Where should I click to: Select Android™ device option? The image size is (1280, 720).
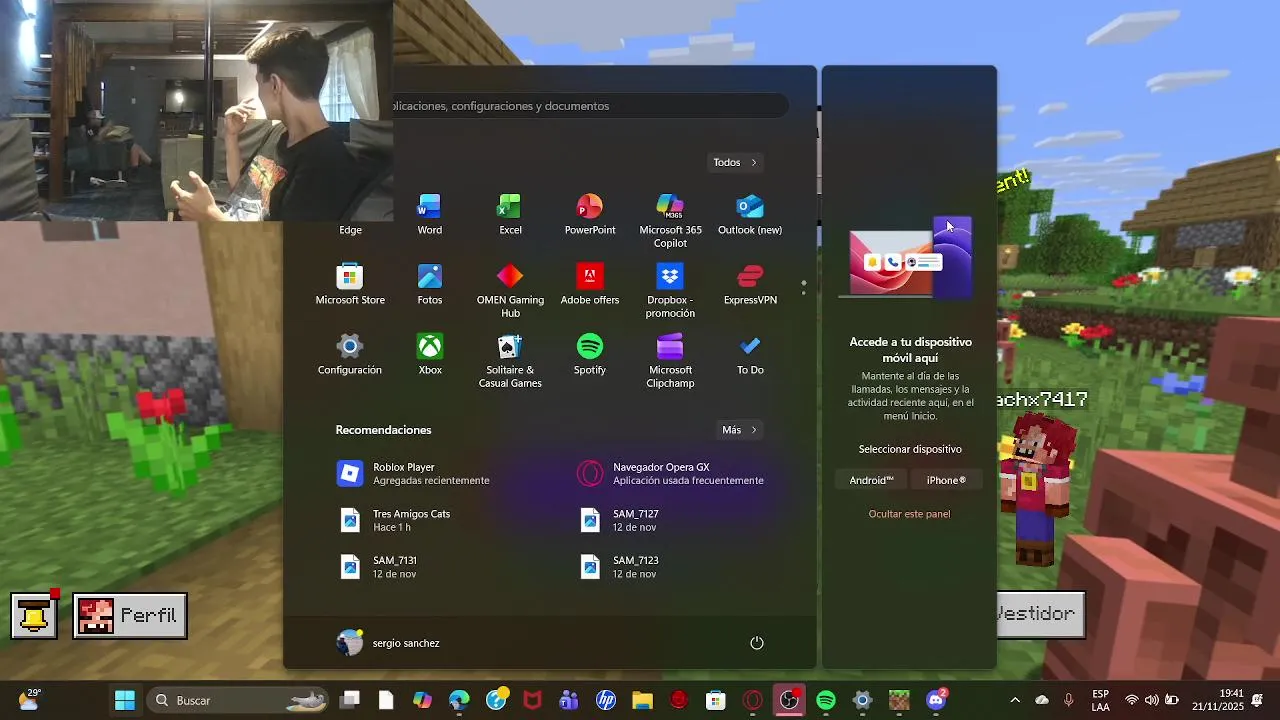871,480
